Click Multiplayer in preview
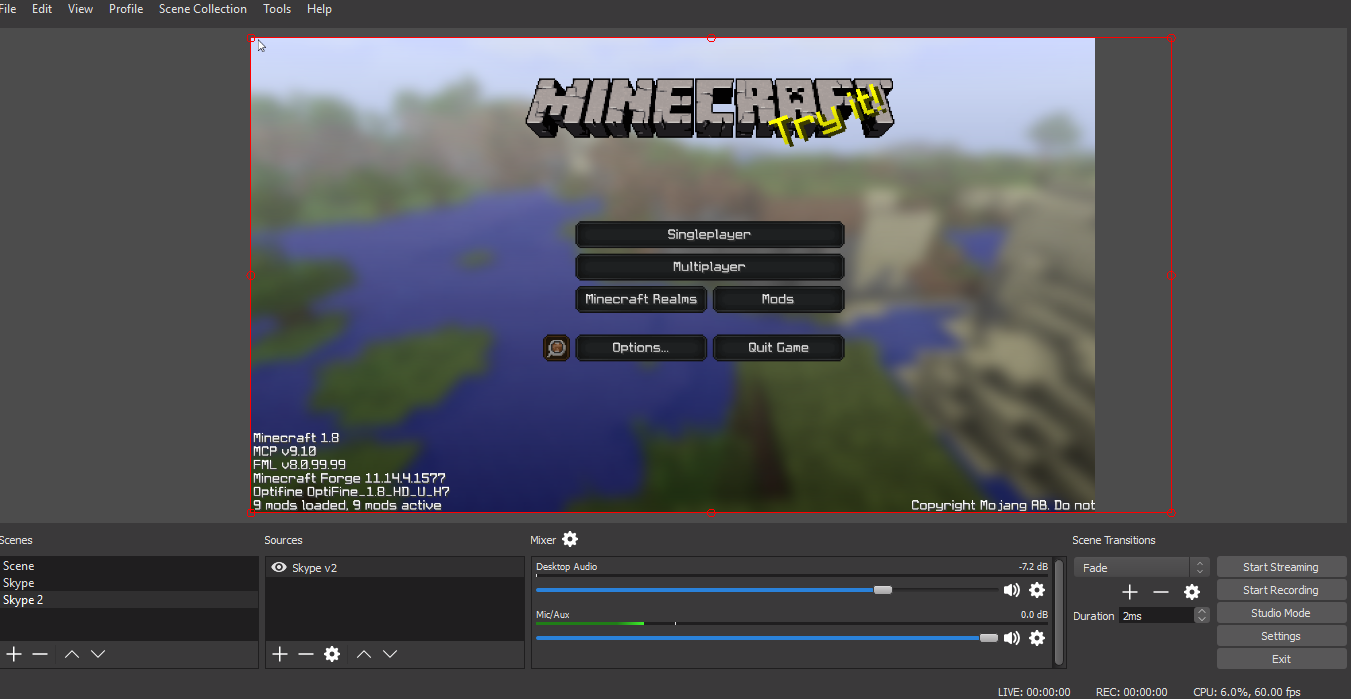The height and width of the screenshot is (699, 1351). 710,267
